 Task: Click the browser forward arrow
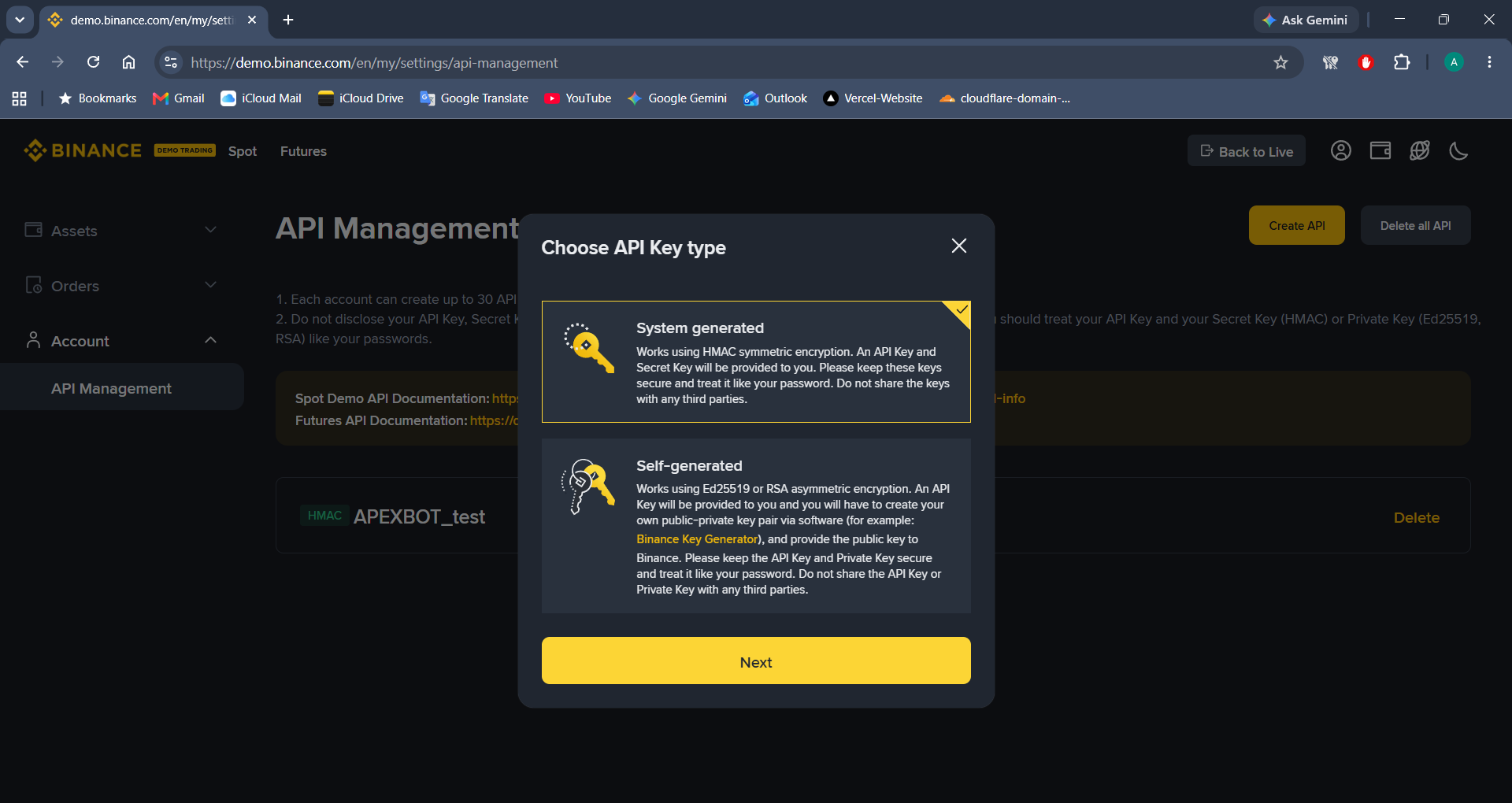point(57,62)
